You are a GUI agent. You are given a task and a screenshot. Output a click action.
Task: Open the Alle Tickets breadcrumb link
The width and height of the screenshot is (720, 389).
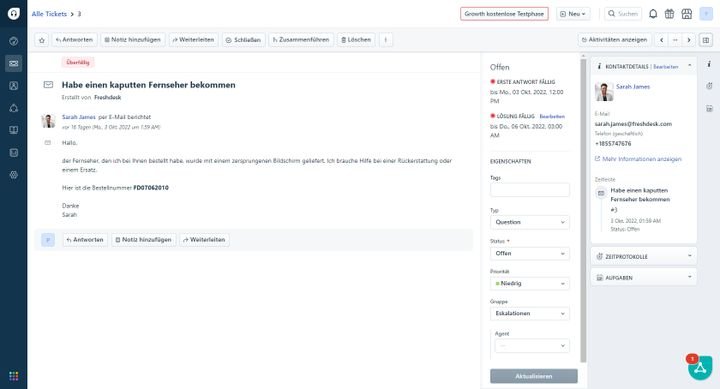click(x=49, y=14)
